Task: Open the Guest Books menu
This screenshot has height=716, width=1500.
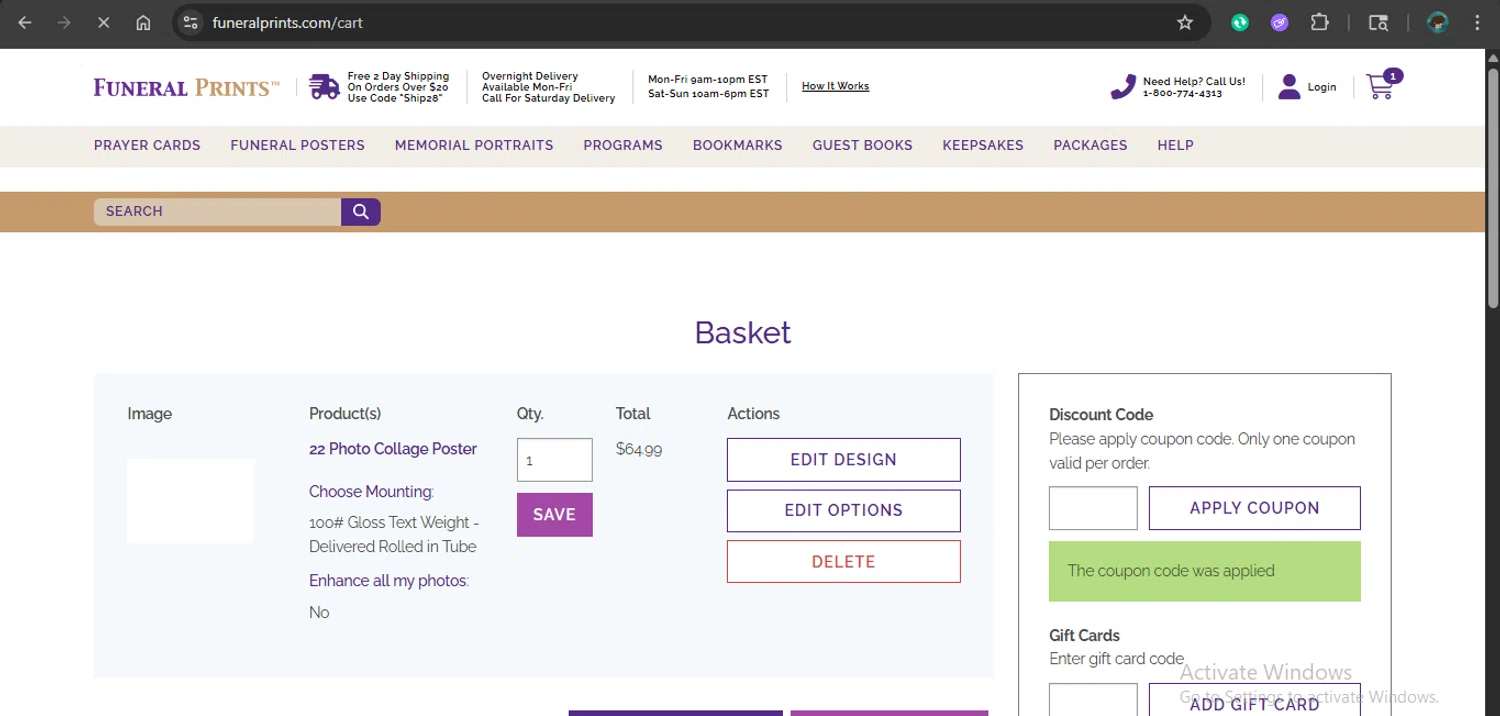Action: point(862,145)
